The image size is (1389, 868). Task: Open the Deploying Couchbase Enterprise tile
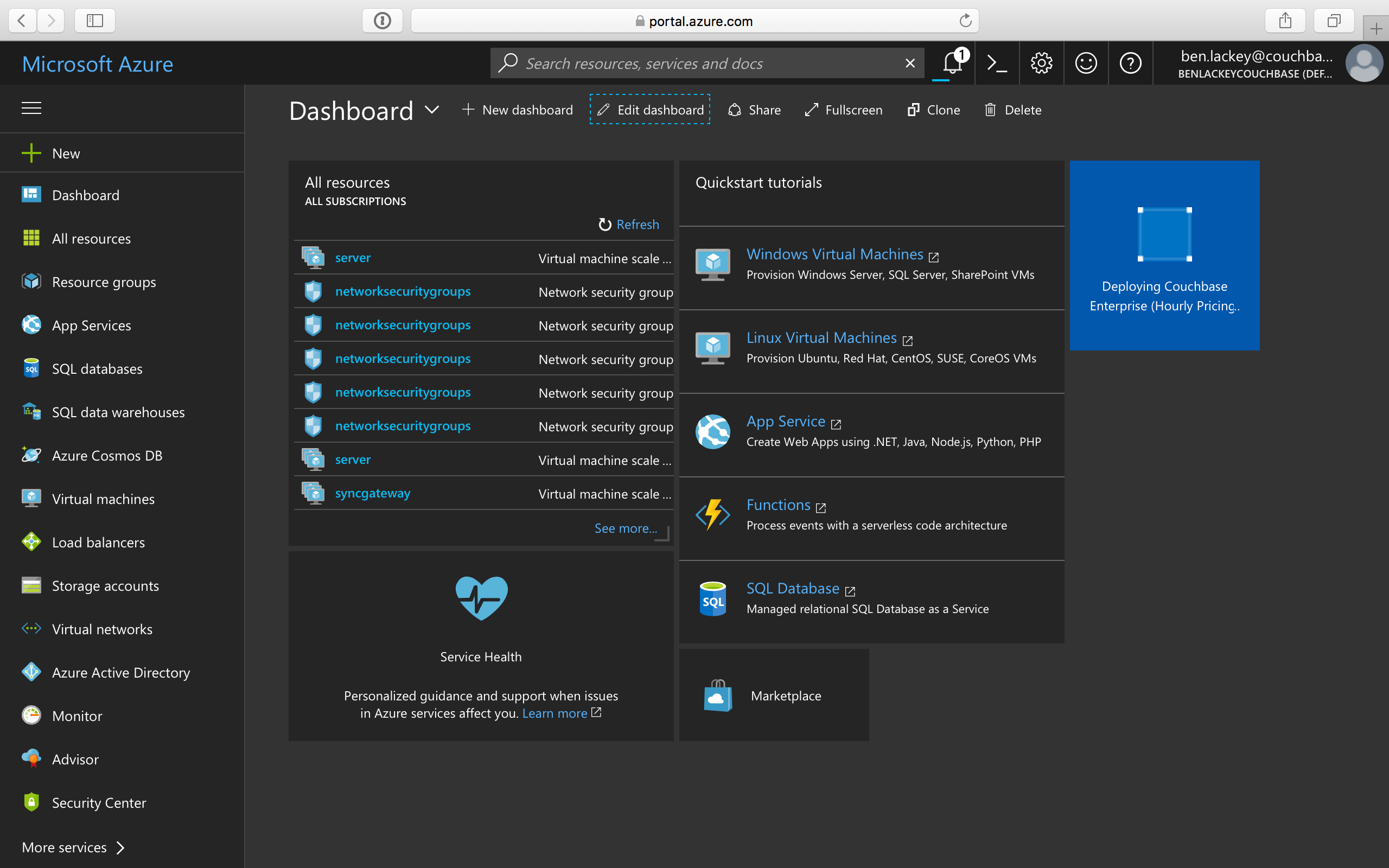click(1164, 256)
